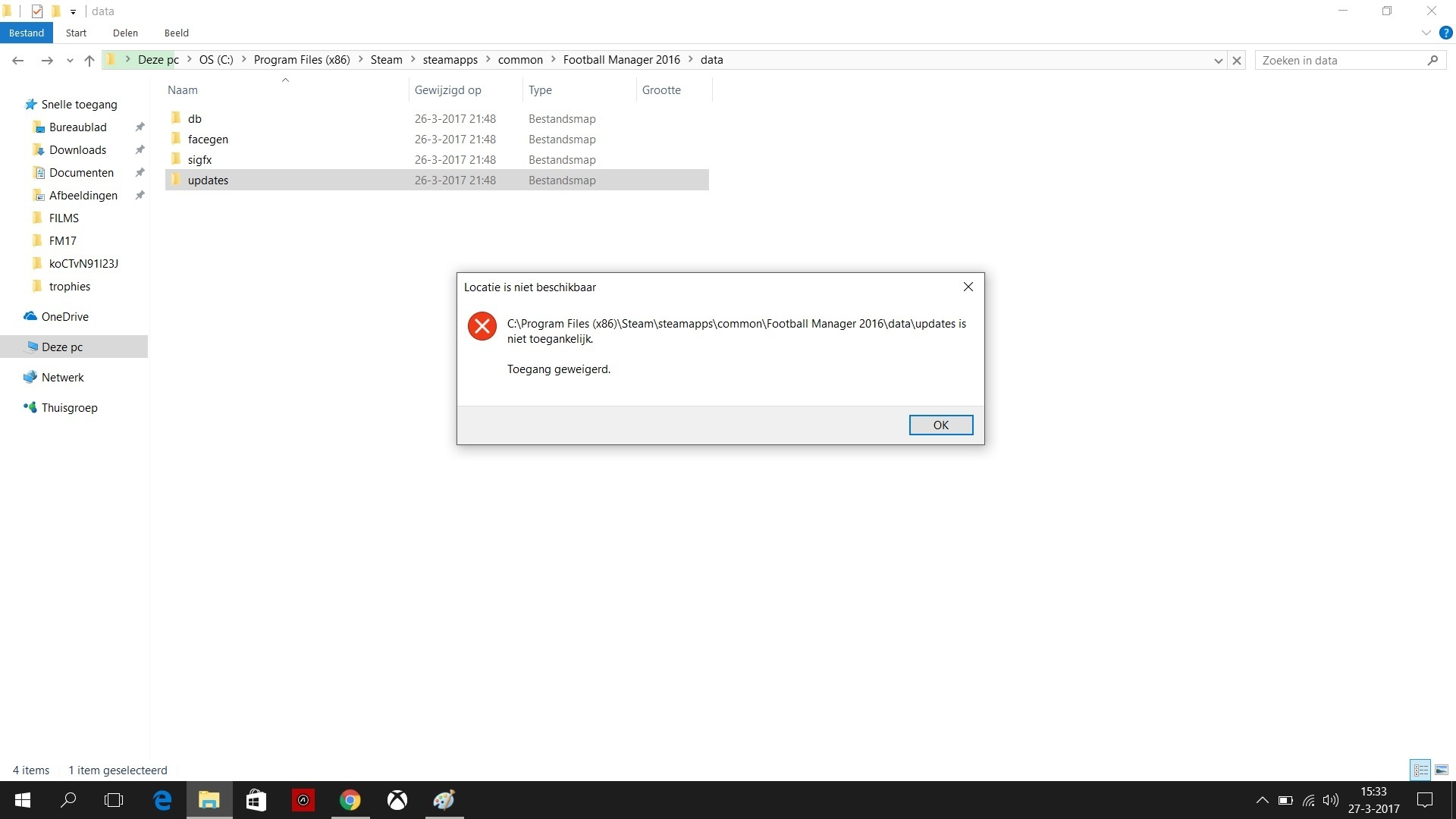Viewport: 1456px width, 819px height.
Task: Open Xbox app in taskbar
Action: 397,800
